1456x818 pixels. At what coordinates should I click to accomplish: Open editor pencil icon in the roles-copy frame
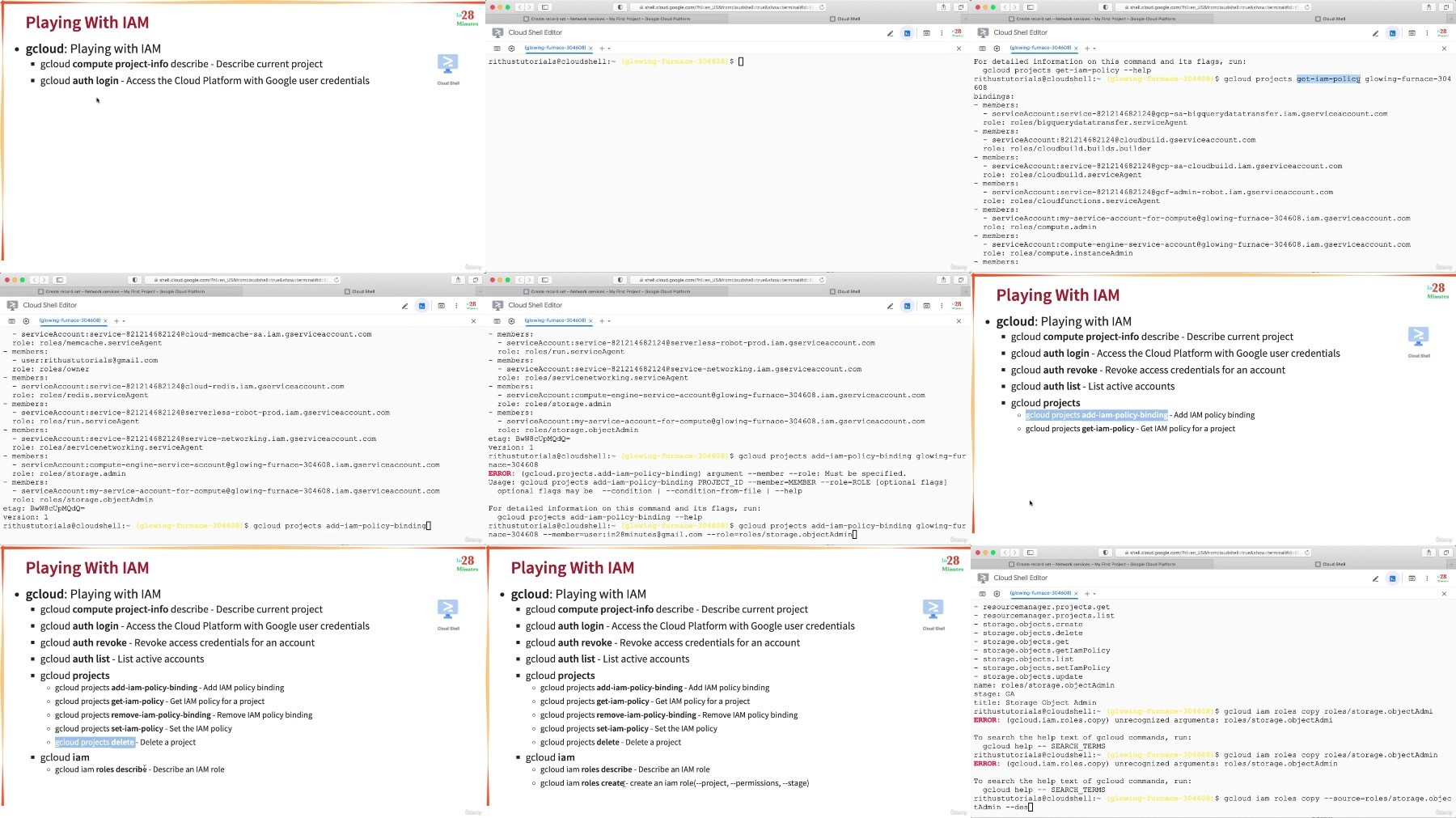click(1375, 579)
